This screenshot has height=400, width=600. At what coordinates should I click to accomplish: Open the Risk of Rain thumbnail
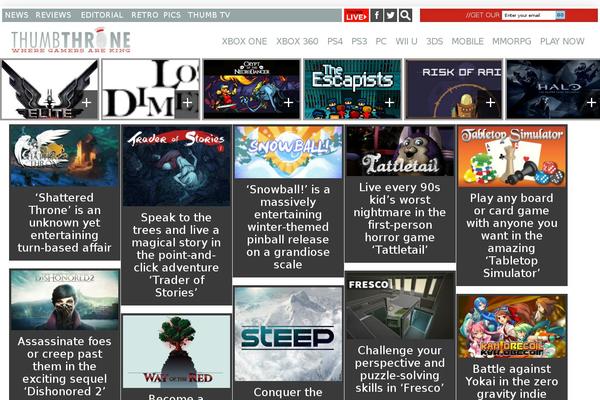click(x=454, y=89)
